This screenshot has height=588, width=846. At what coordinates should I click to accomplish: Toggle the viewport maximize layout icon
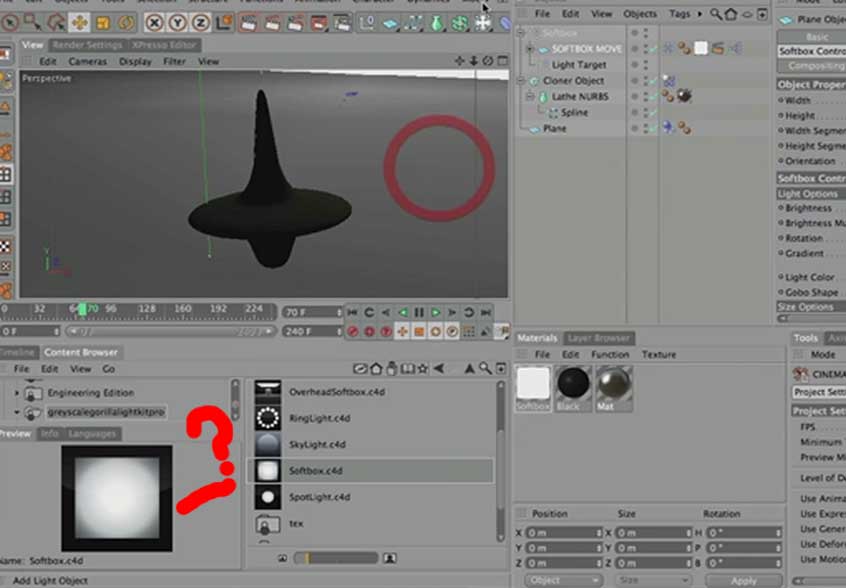coord(502,61)
